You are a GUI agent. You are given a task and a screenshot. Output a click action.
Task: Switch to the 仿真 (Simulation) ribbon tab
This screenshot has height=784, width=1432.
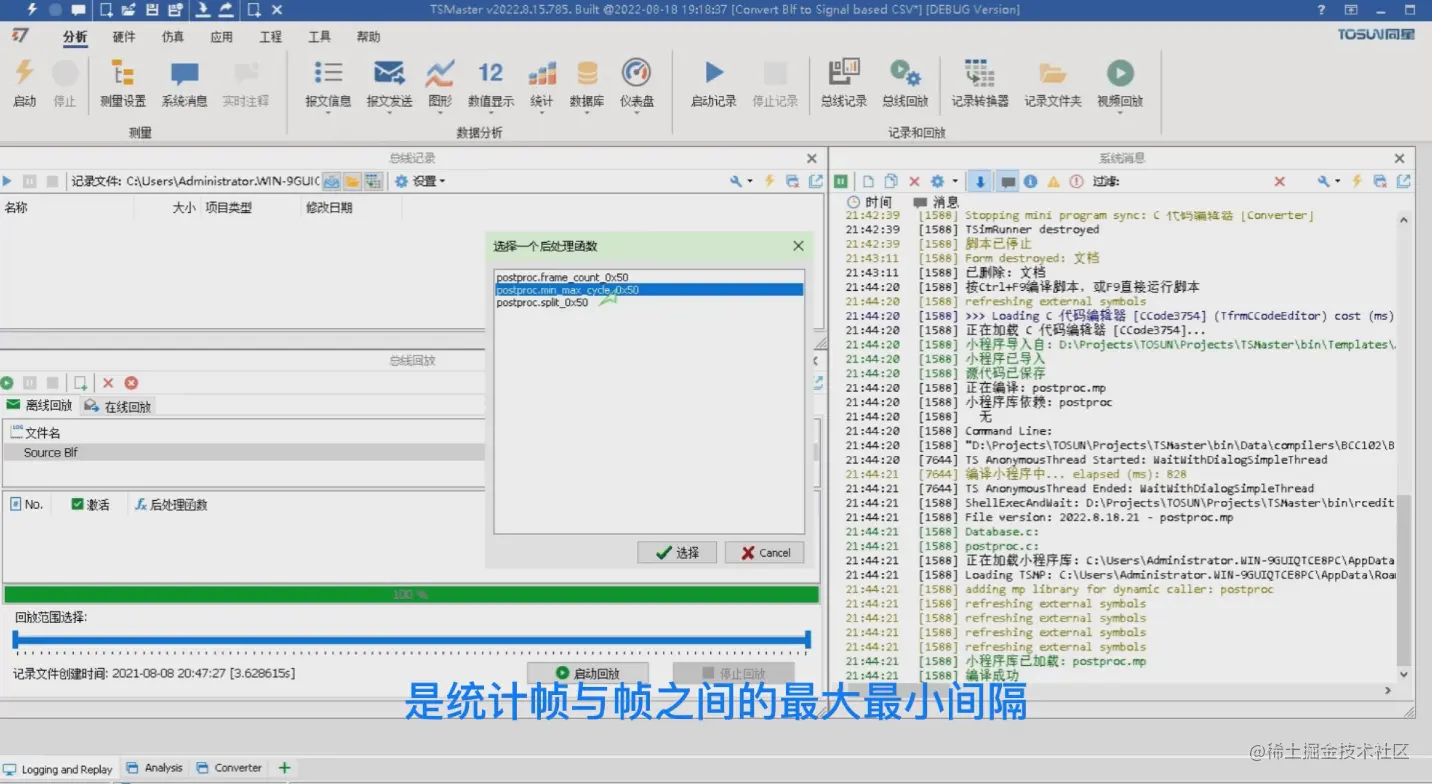click(173, 37)
